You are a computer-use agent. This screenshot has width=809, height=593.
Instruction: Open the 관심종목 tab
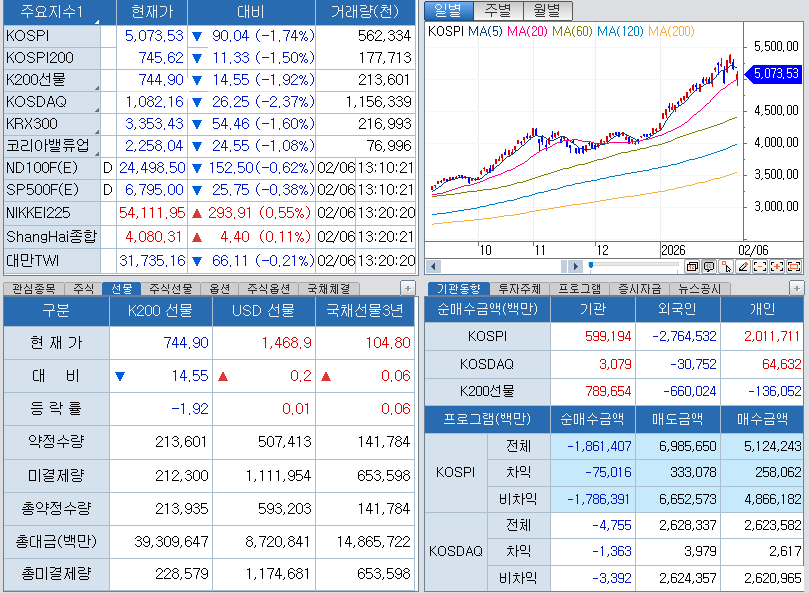pos(34,288)
